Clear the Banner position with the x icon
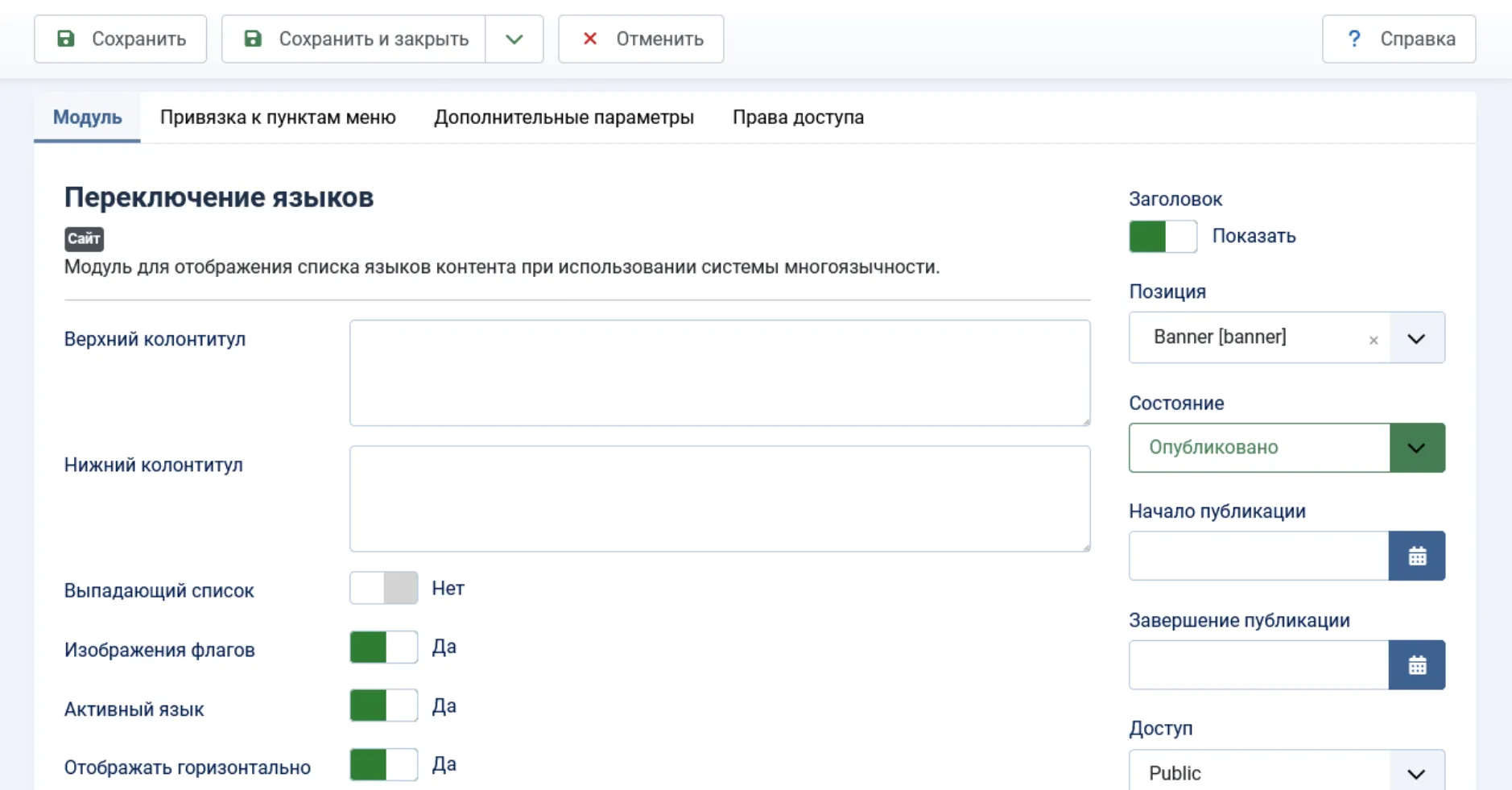 coord(1374,340)
